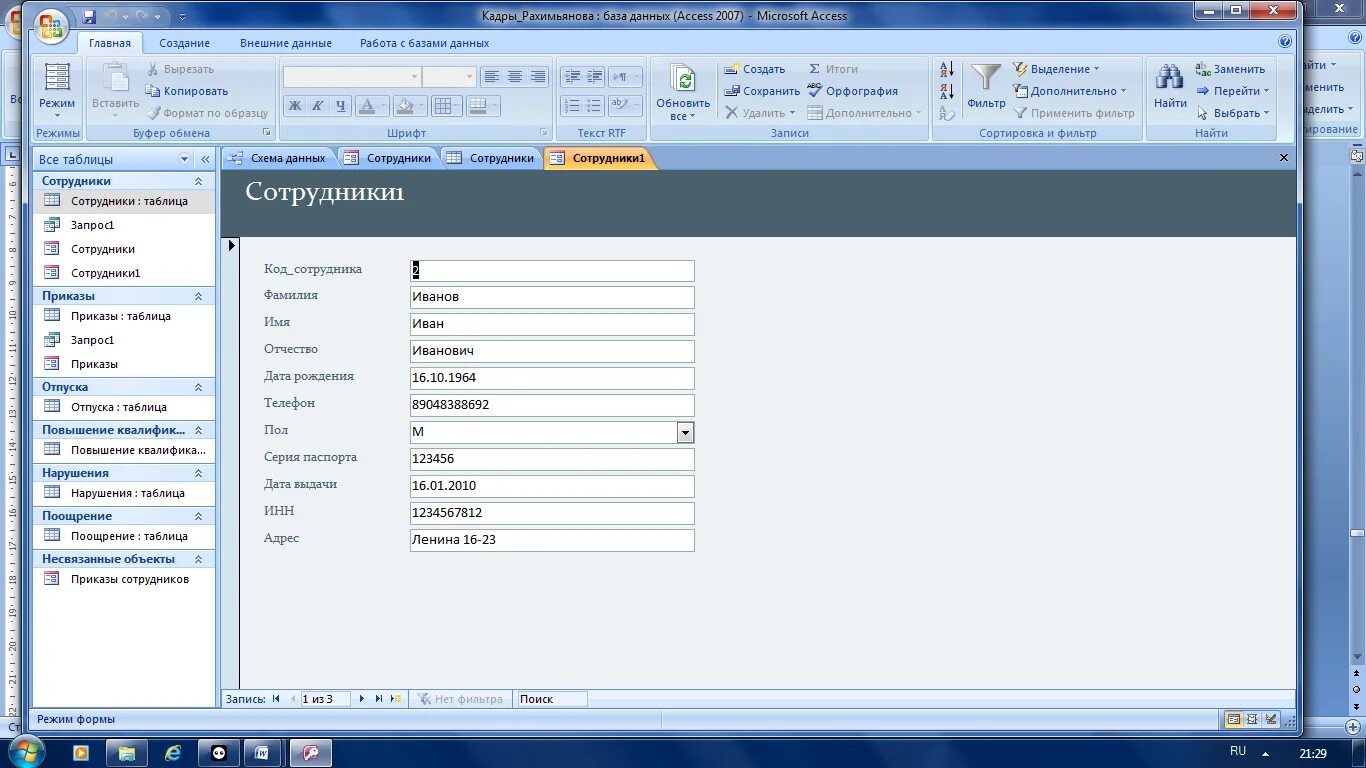Open the font name combo box
1366x768 pixels.
click(352, 77)
